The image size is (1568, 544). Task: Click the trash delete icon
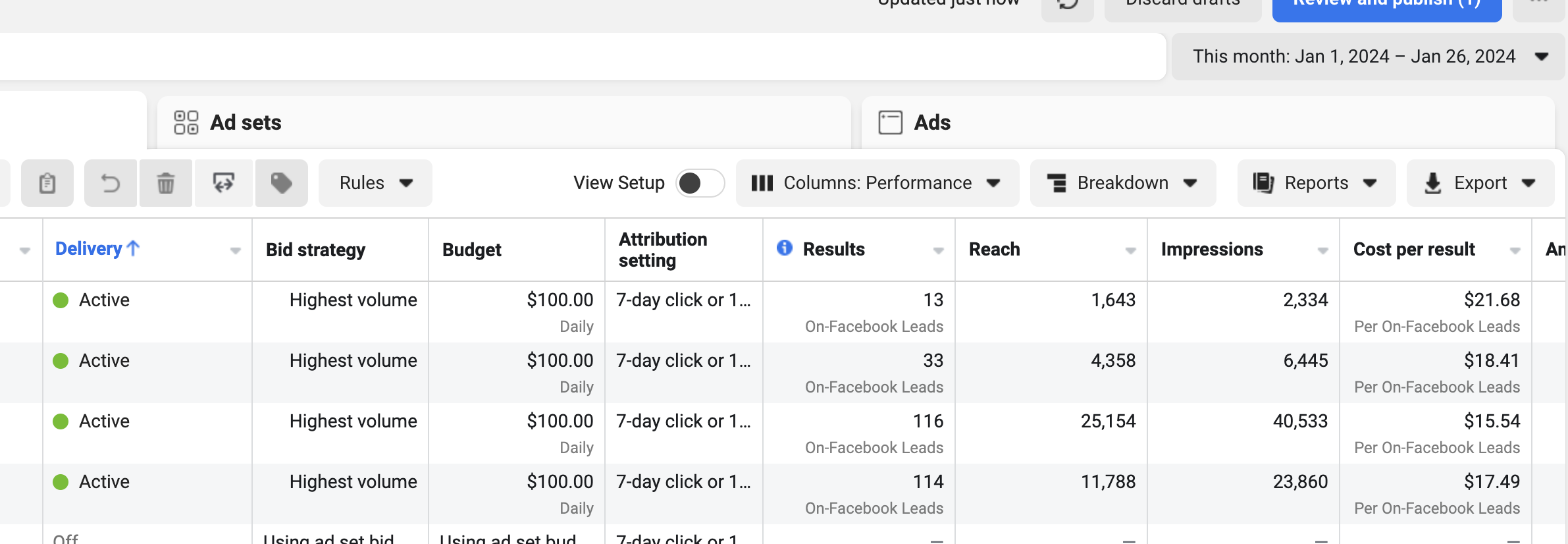pos(166,183)
